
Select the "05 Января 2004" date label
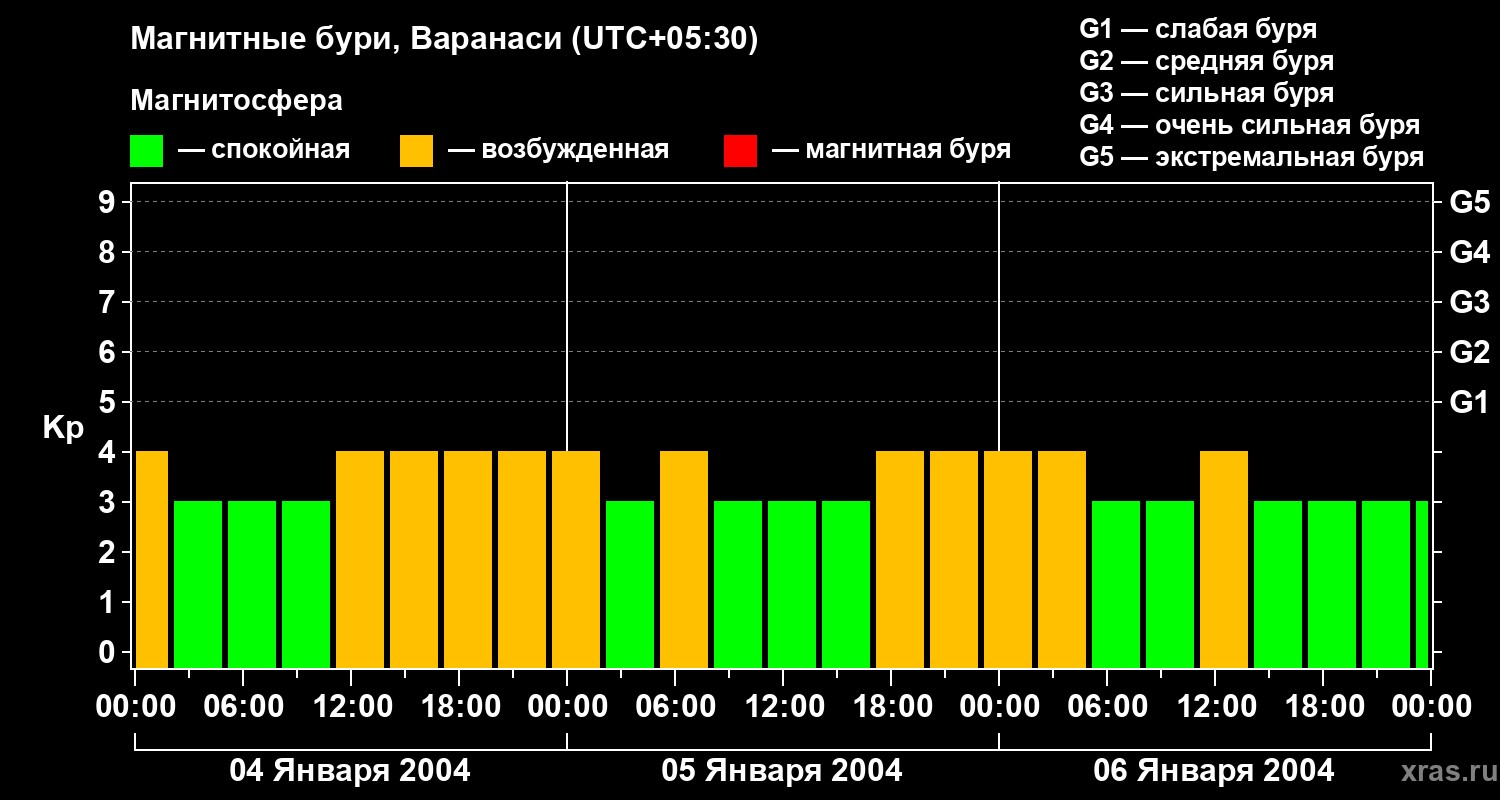[x=782, y=771]
